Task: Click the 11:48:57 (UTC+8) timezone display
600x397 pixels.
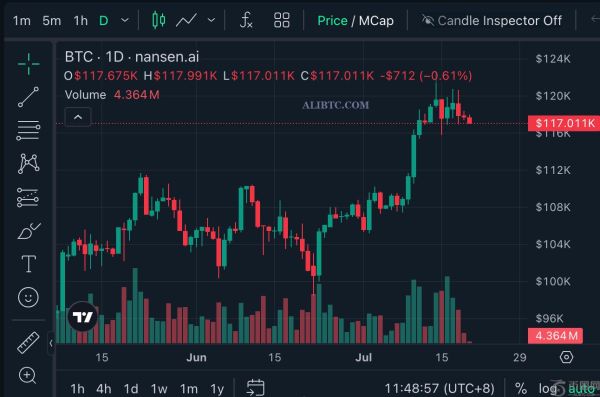Action: coord(439,389)
